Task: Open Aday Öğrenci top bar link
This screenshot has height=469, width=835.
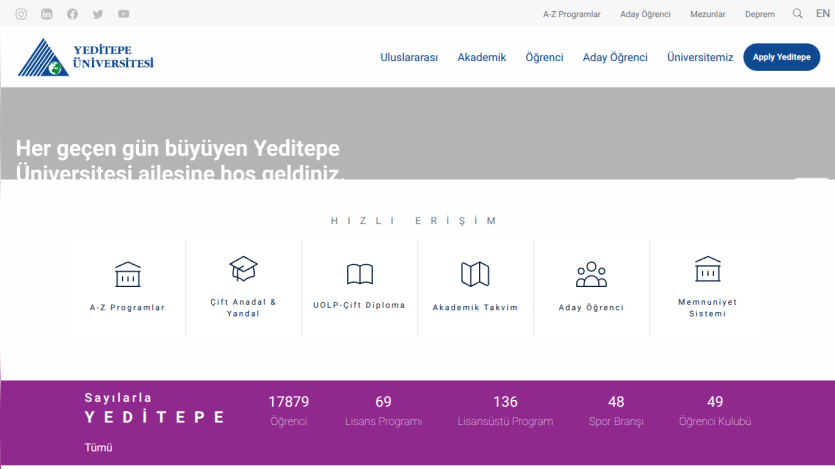Action: (x=645, y=14)
